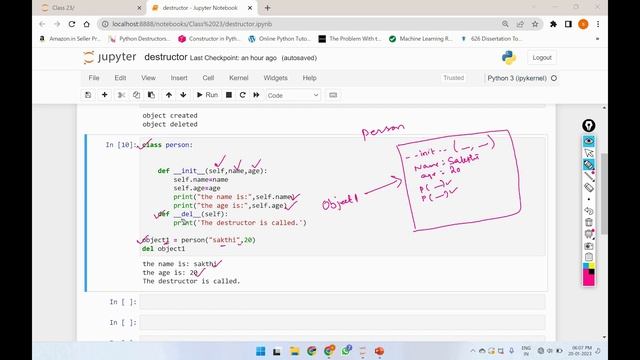Image resolution: width=640 pixels, height=360 pixels.
Task: Click the browser back arrow
Action: (42, 24)
